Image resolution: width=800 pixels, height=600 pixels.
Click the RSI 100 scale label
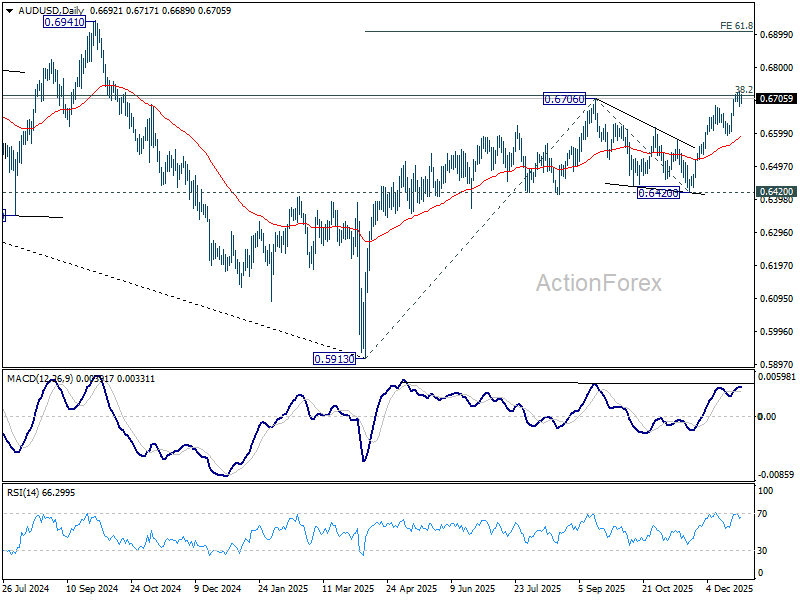pos(765,491)
